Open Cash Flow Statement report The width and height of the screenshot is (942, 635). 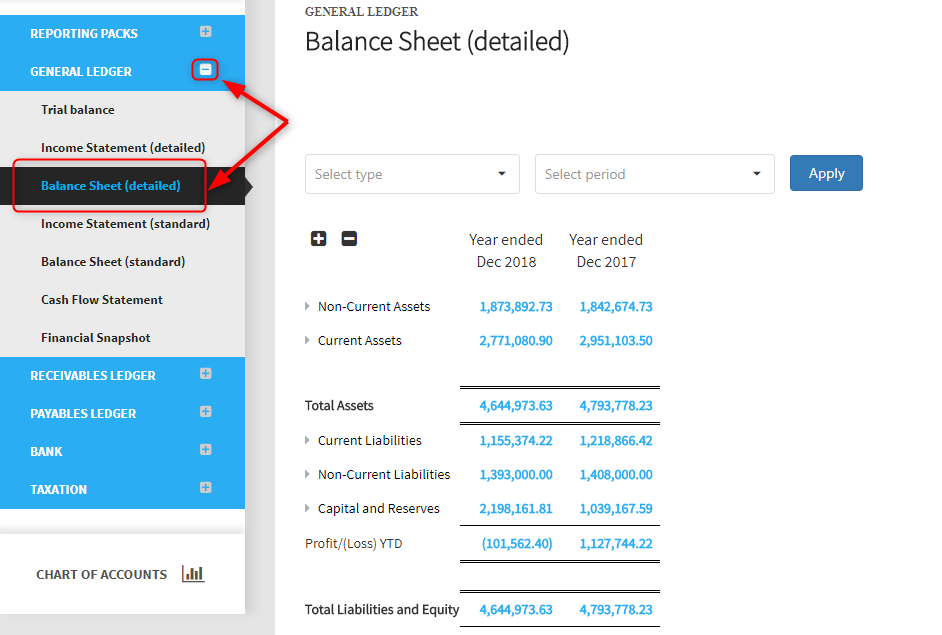tap(102, 300)
